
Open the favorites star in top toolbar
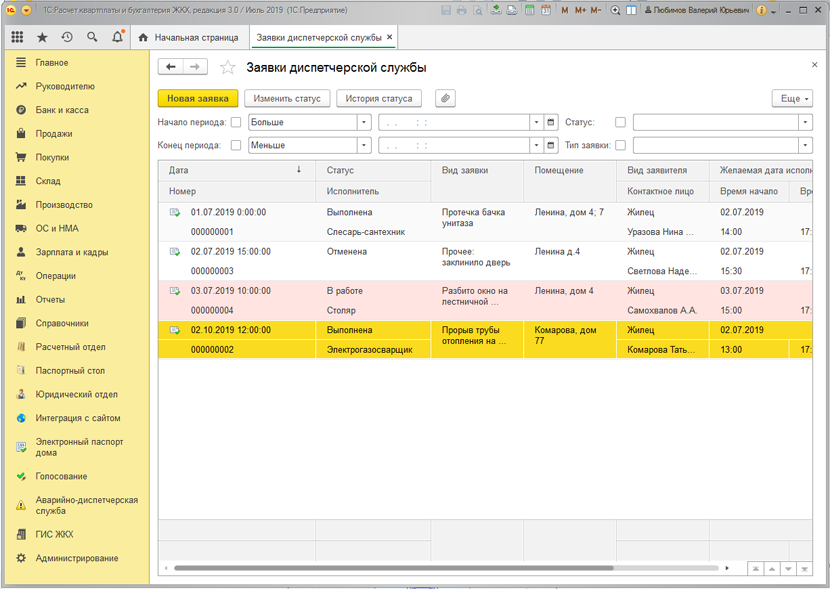point(42,37)
